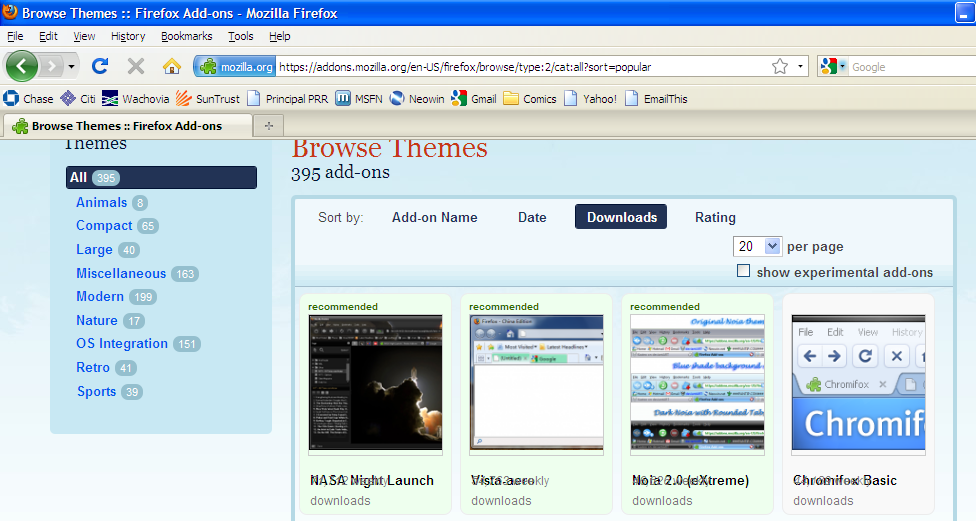Sort themes by Date

tap(532, 217)
